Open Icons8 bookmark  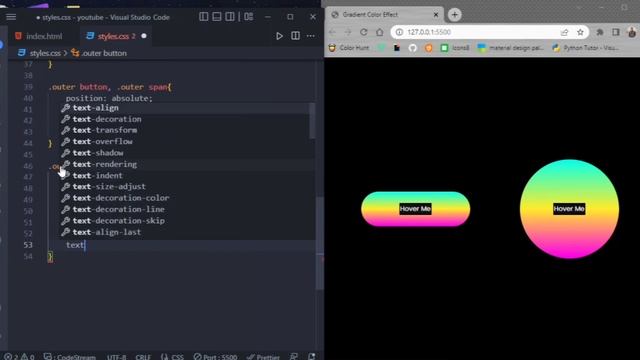(455, 48)
